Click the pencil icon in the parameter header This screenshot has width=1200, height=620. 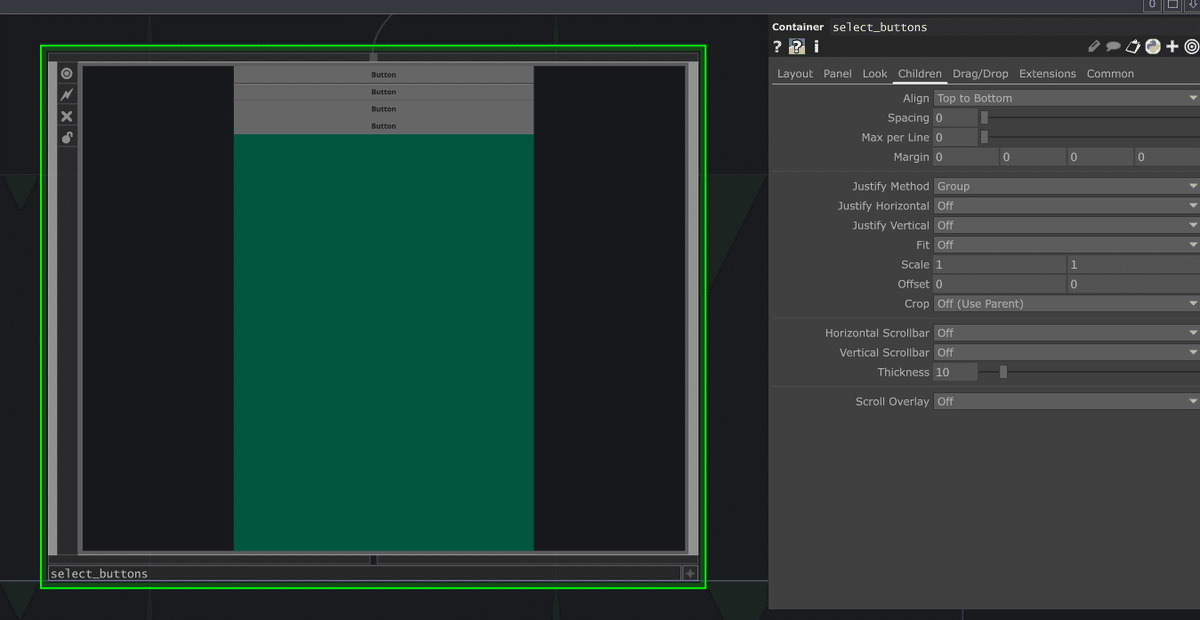(x=1094, y=46)
